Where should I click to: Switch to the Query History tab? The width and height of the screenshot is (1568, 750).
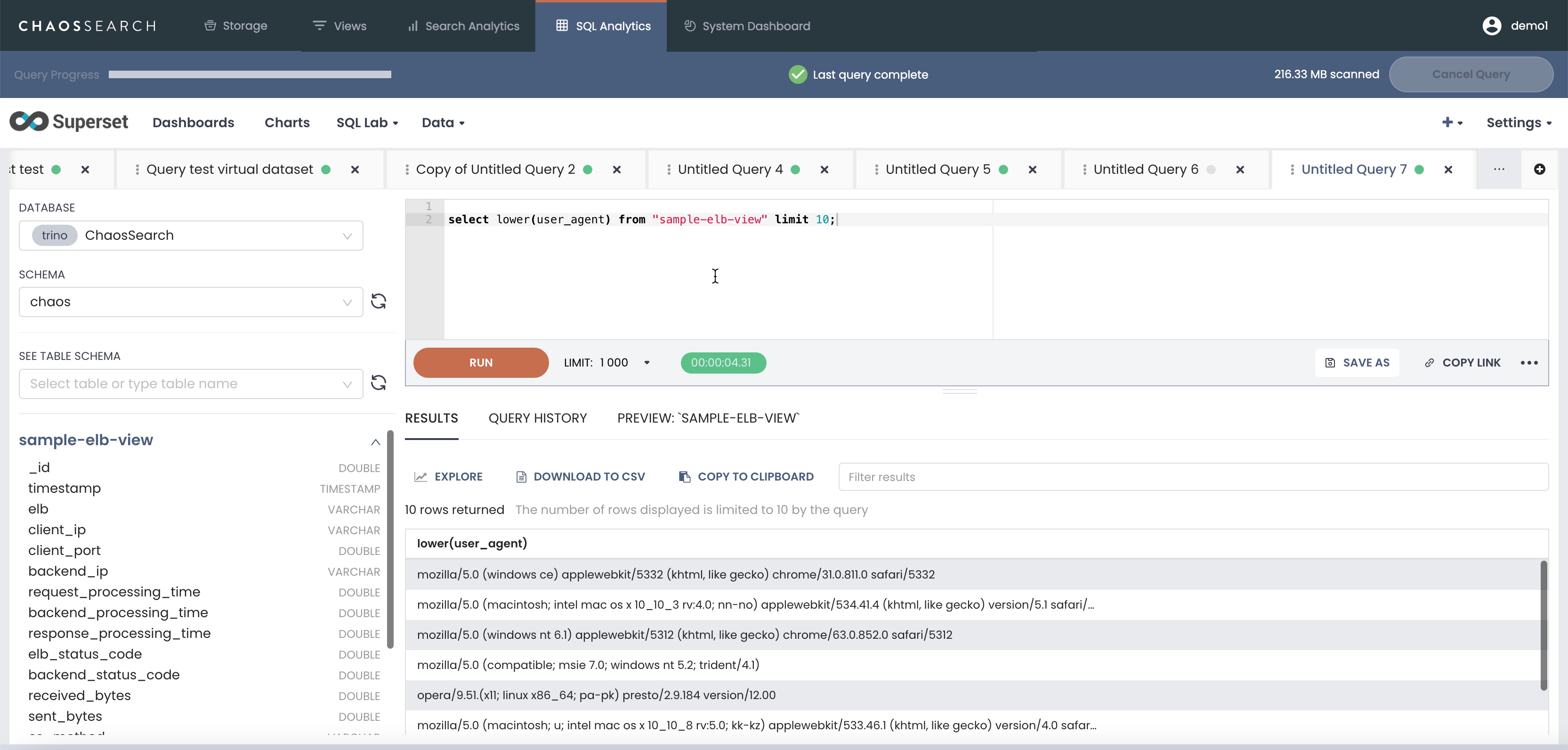click(537, 418)
